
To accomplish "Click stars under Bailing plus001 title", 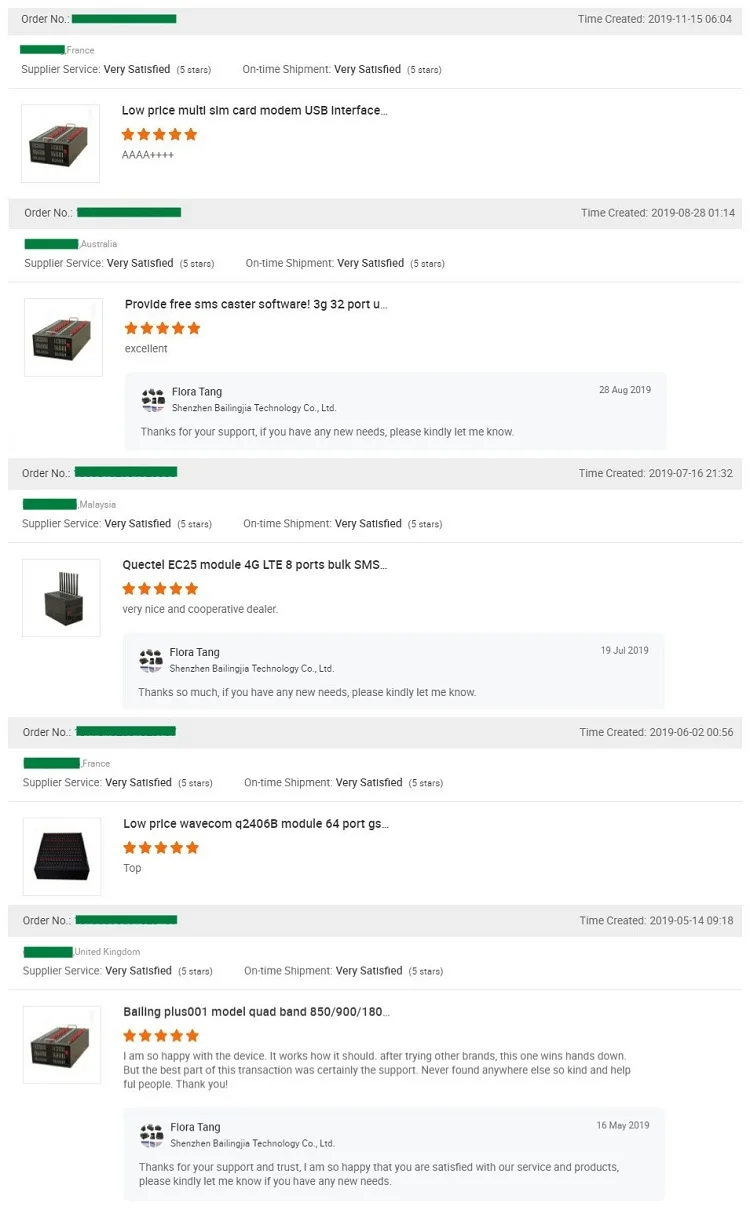I will click(x=161, y=1036).
